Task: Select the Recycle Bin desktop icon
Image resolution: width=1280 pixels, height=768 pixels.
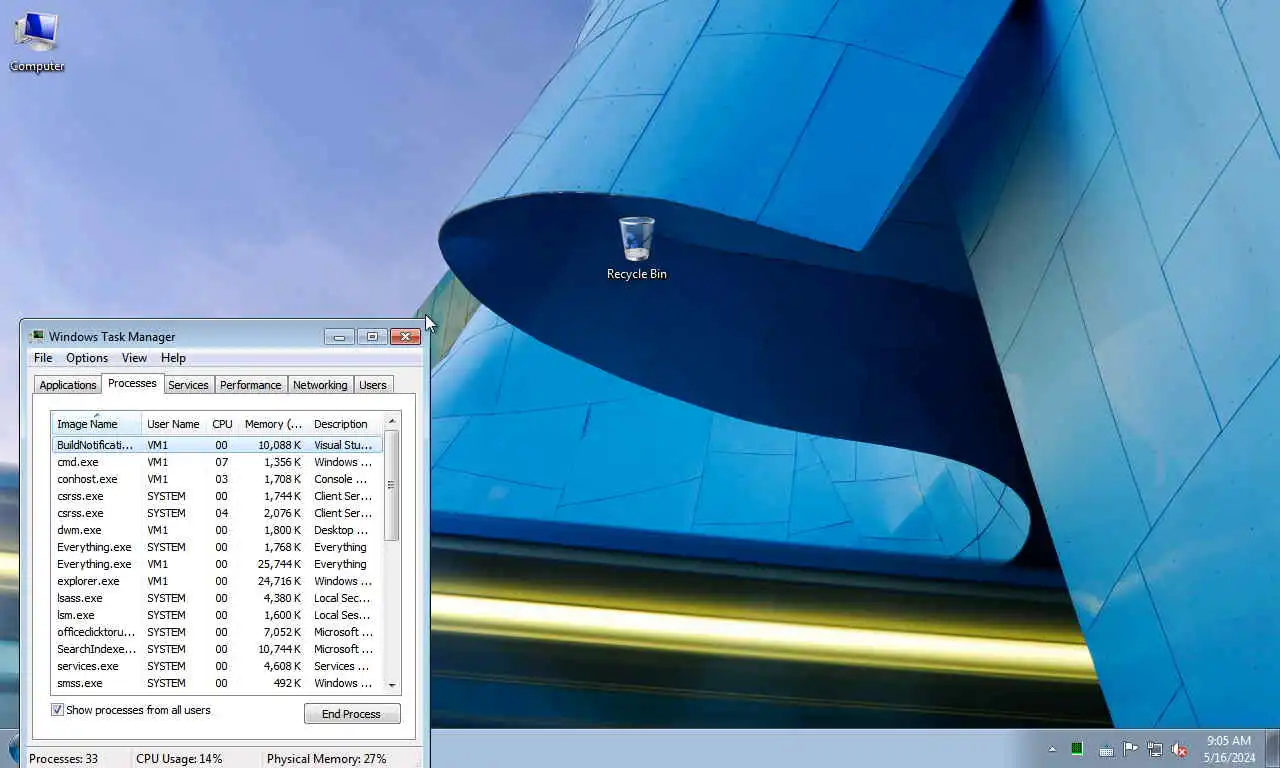Action: point(636,248)
